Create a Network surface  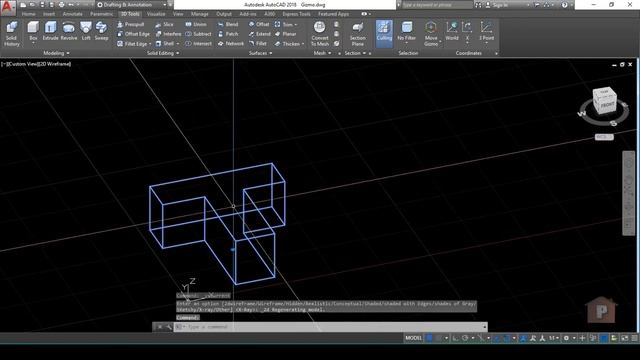click(x=231, y=43)
